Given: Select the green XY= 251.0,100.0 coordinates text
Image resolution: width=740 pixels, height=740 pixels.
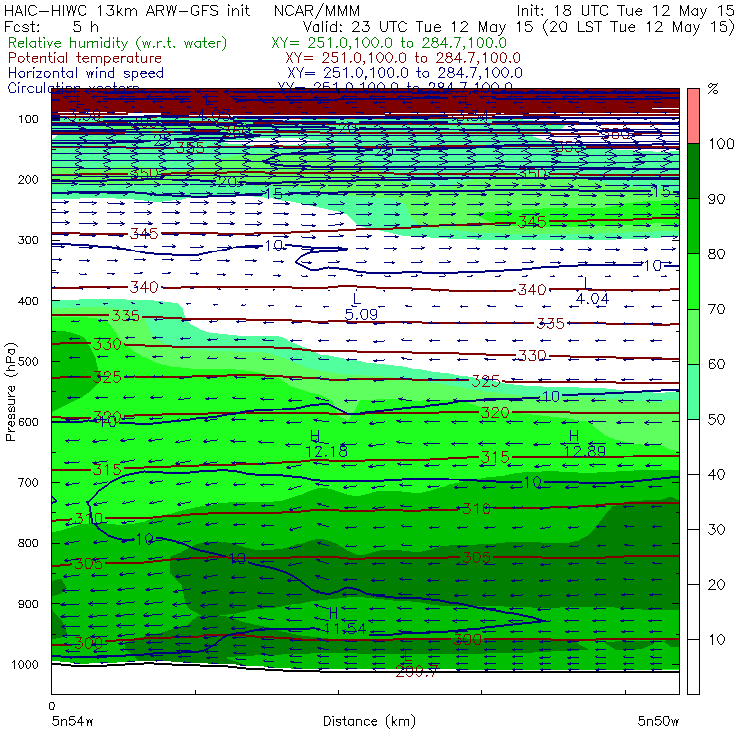Looking at the screenshot, I should tap(389, 43).
